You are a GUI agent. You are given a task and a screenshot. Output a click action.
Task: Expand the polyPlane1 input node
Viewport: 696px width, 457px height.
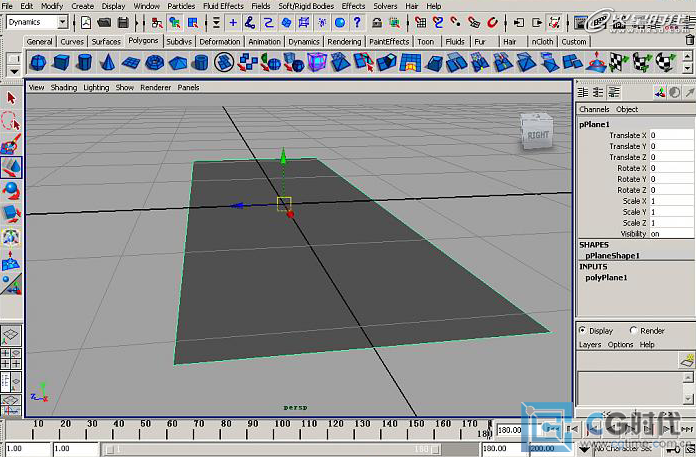[605, 278]
